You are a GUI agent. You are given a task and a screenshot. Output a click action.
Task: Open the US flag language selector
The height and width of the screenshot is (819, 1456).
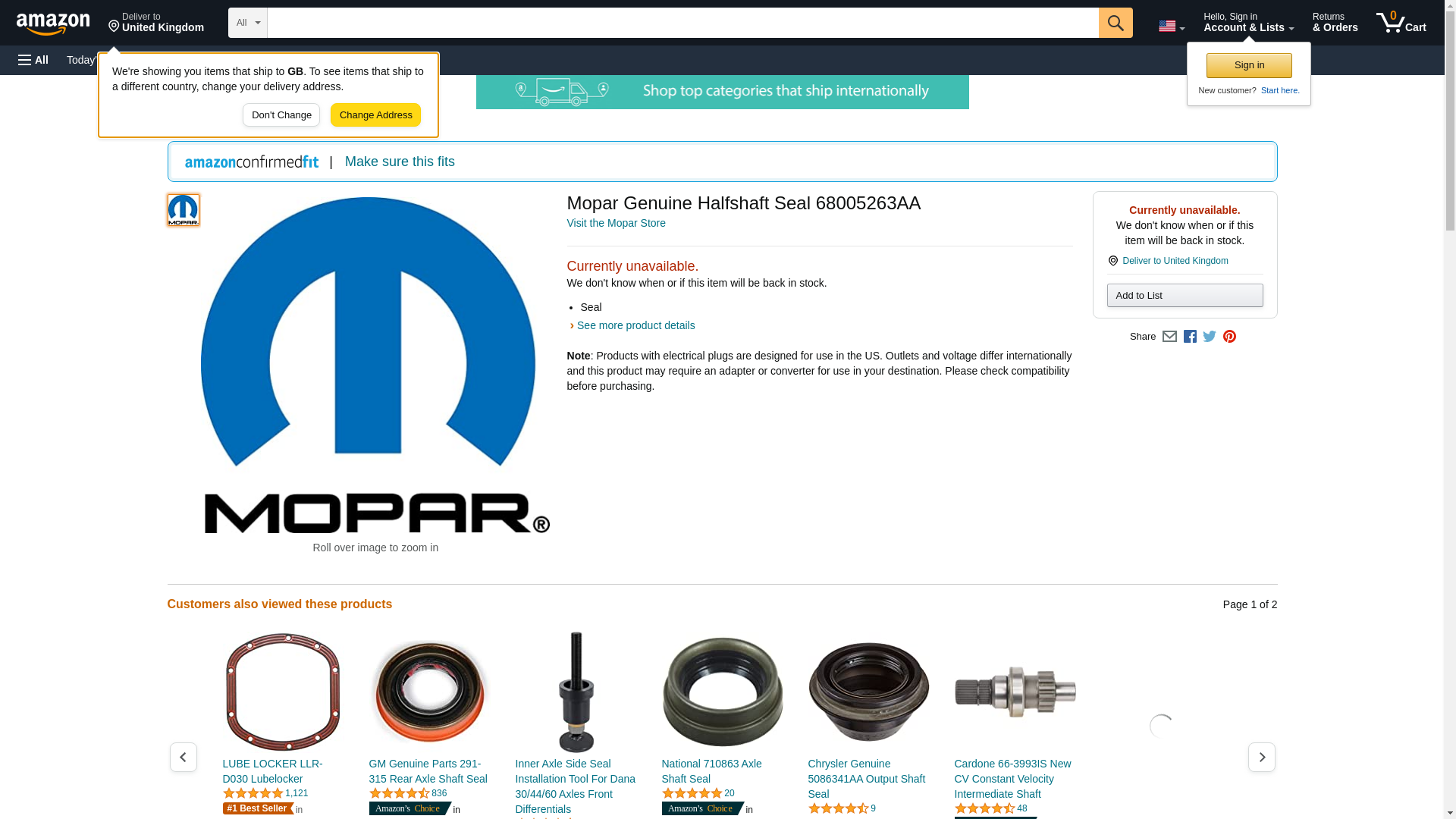pos(1171,27)
